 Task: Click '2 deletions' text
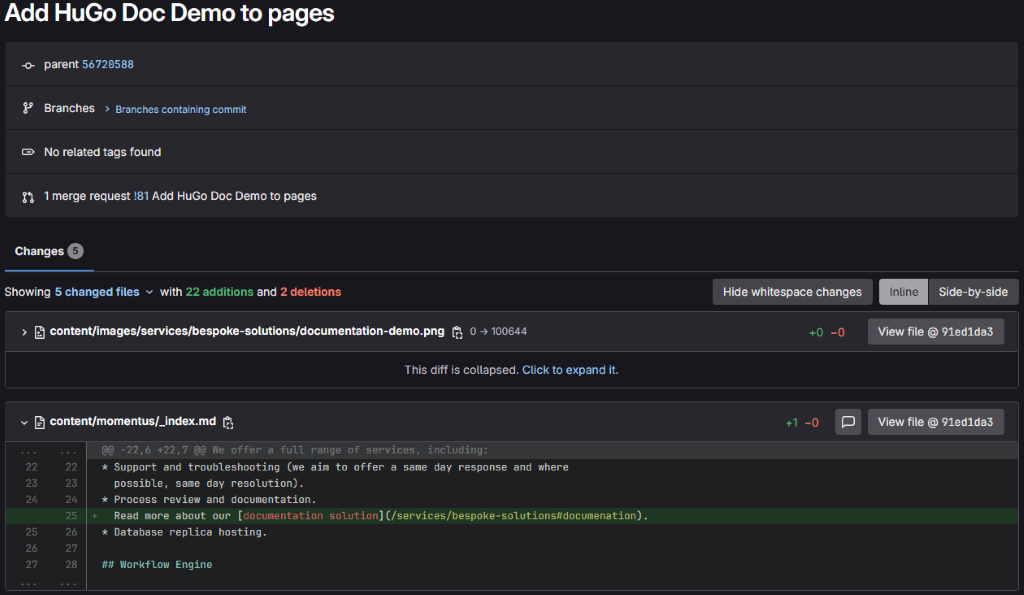click(x=311, y=292)
